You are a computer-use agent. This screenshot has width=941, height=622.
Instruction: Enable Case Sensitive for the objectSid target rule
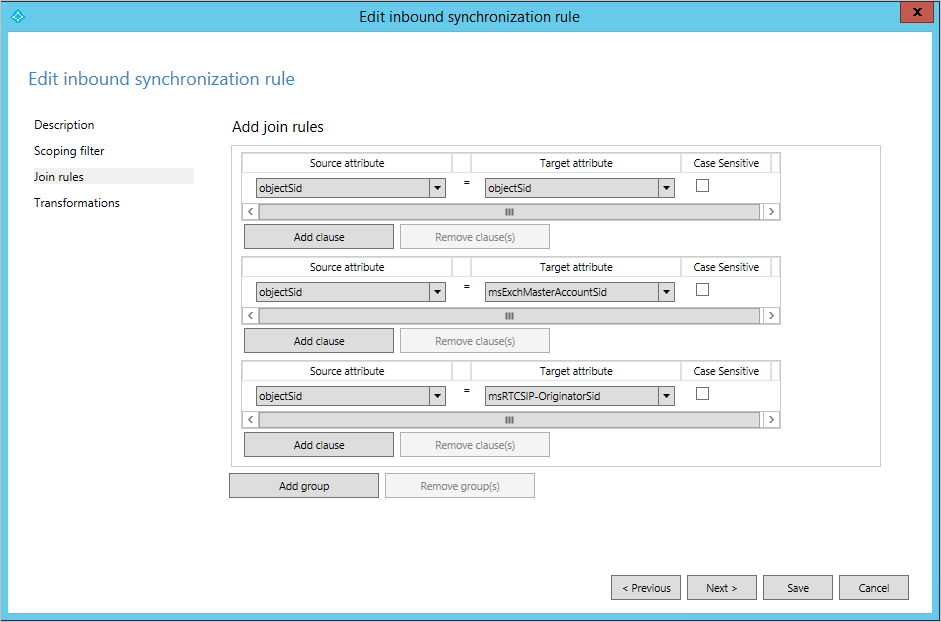(x=702, y=186)
